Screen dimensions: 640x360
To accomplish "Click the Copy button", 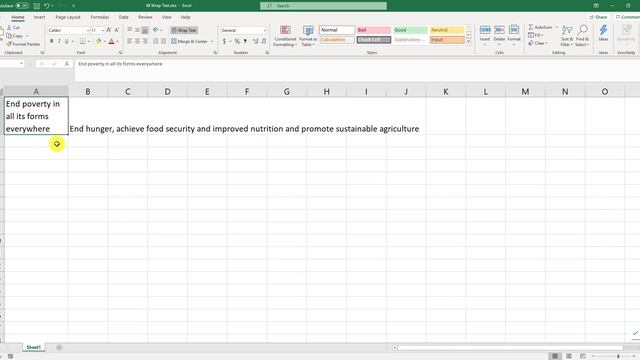I will (15, 36).
